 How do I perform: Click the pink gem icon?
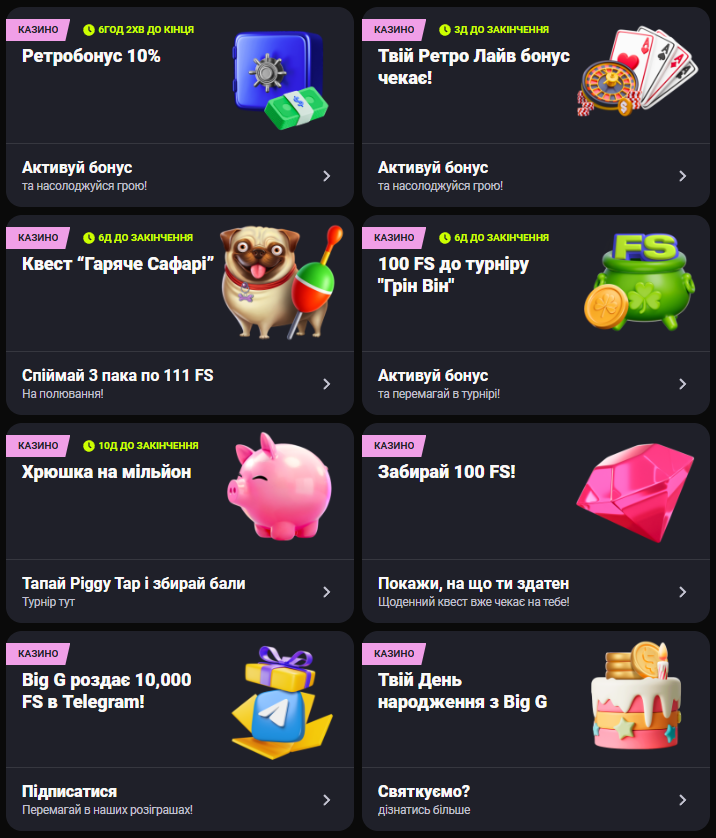click(x=635, y=492)
